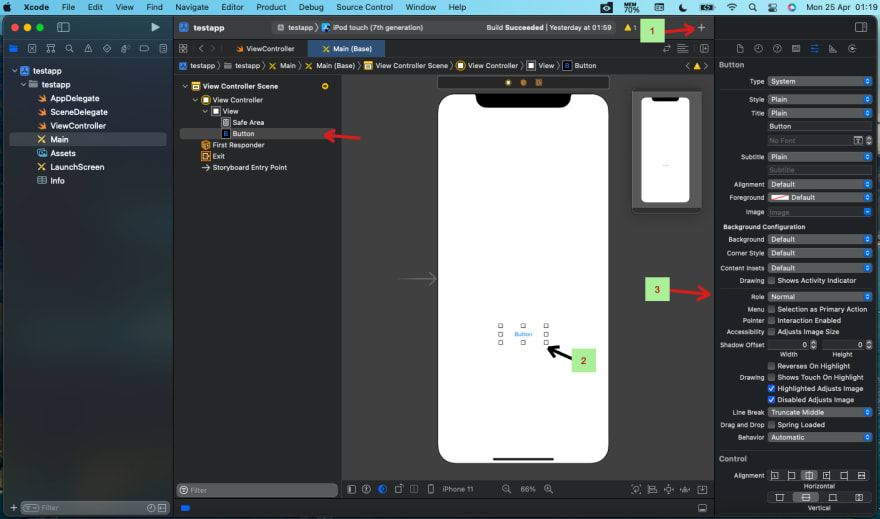The image size is (880, 519).
Task: Open the Issue navigator warning icon
Action: point(88,49)
